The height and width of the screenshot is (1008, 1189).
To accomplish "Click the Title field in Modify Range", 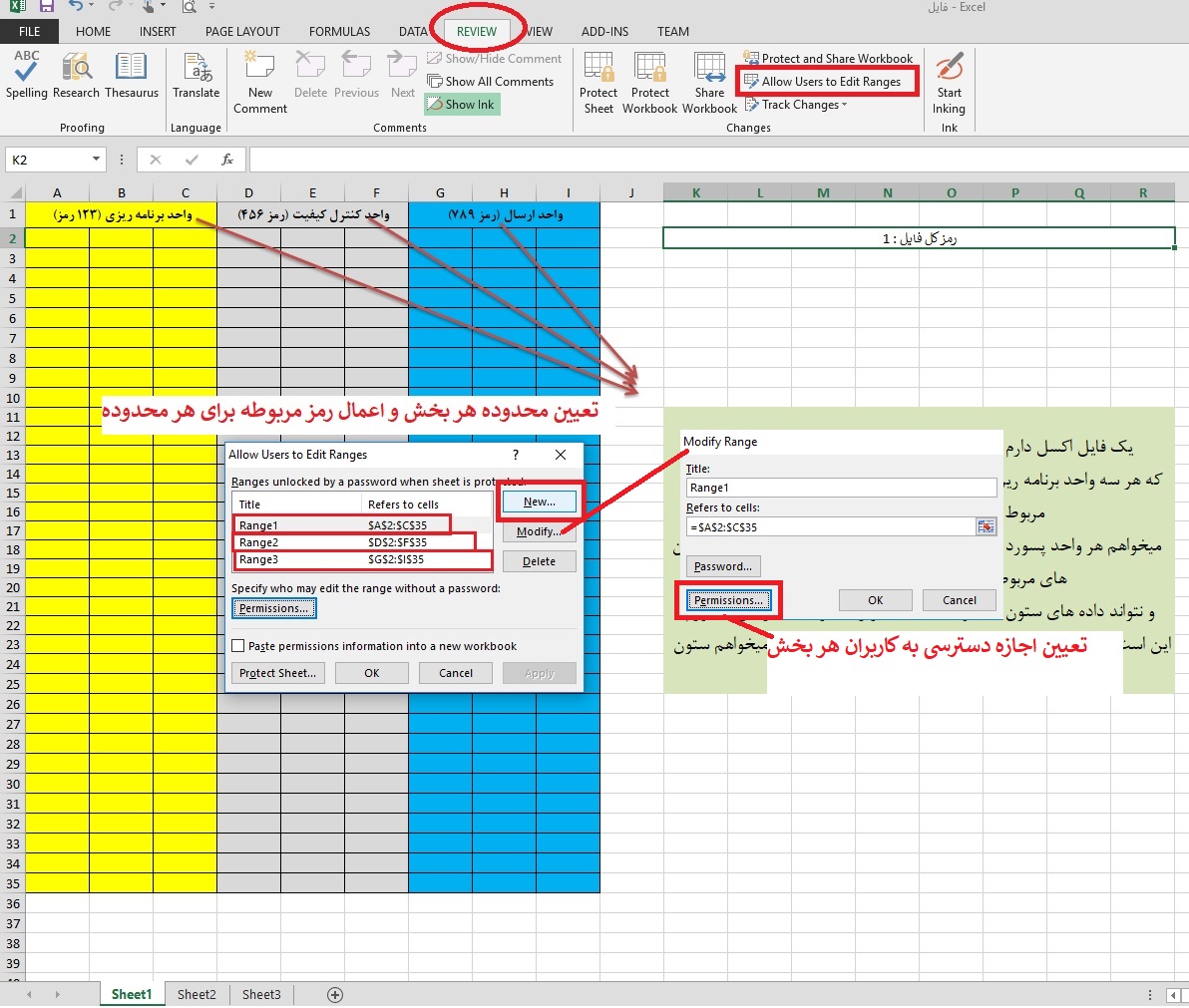I will coord(841,488).
